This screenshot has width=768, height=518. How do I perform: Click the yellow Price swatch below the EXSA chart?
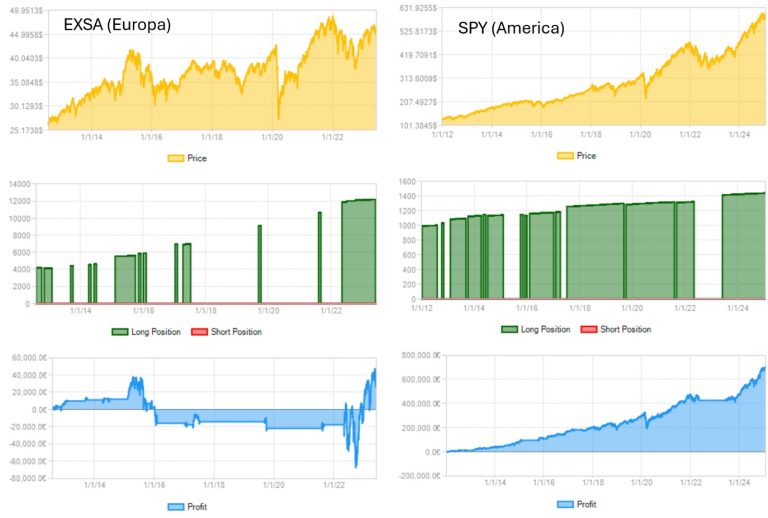coord(175,158)
